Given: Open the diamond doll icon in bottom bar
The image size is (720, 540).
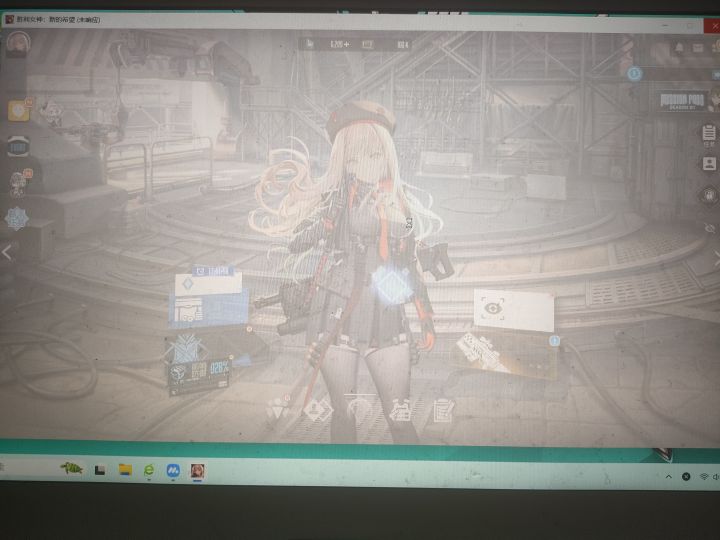Looking at the screenshot, I should click(x=318, y=411).
